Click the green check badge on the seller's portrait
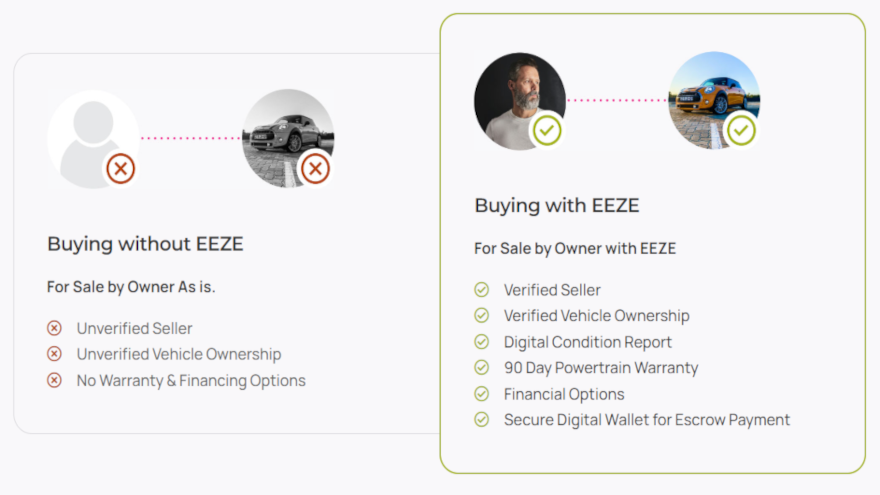This screenshot has height=495, width=880. click(x=547, y=130)
